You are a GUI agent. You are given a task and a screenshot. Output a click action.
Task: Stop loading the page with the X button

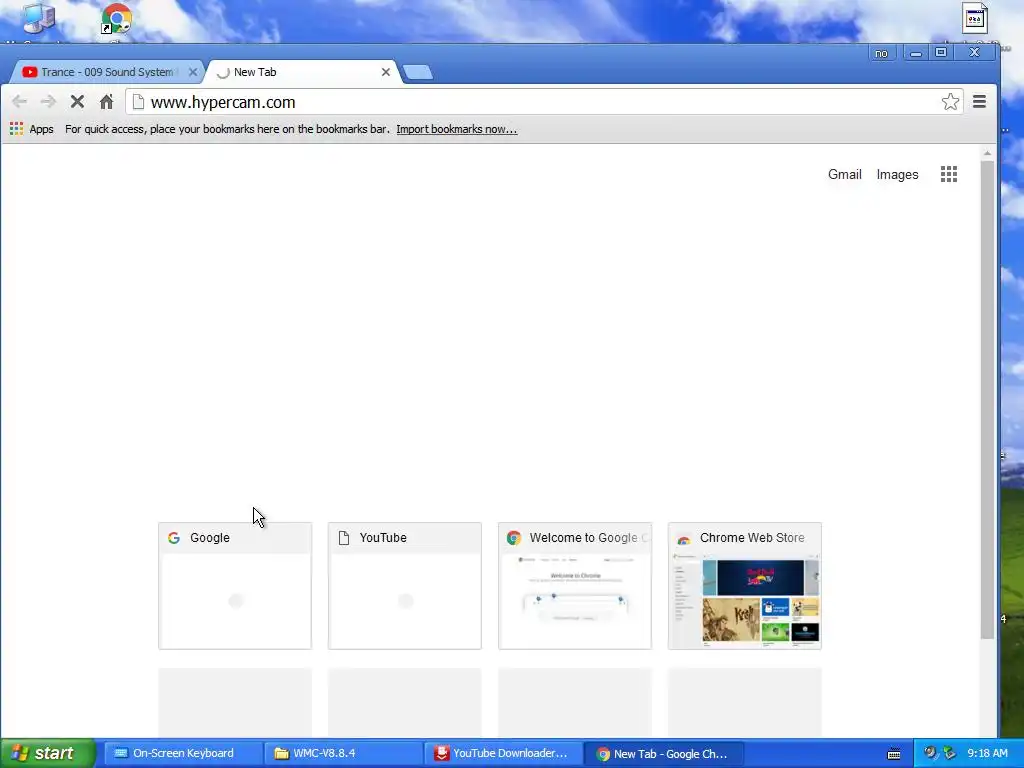(x=77, y=102)
